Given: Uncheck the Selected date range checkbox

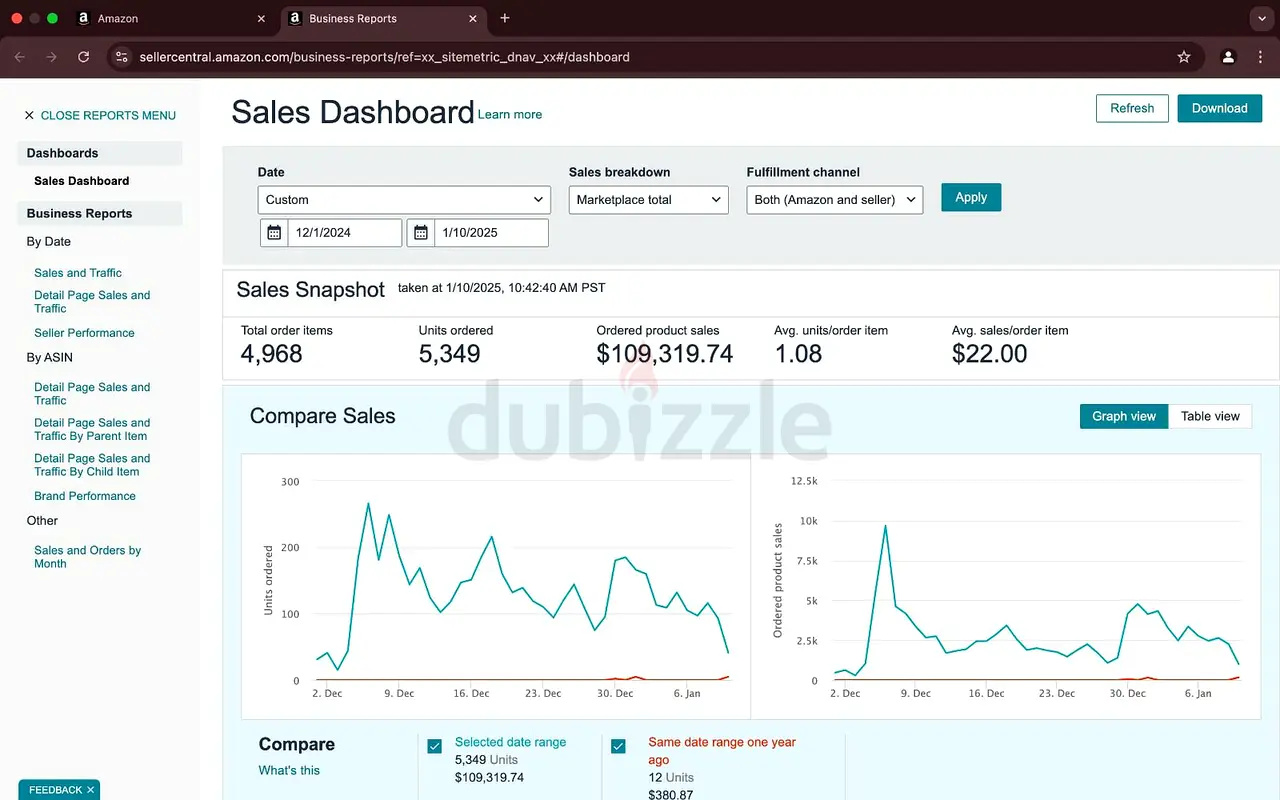Looking at the screenshot, I should (x=435, y=746).
